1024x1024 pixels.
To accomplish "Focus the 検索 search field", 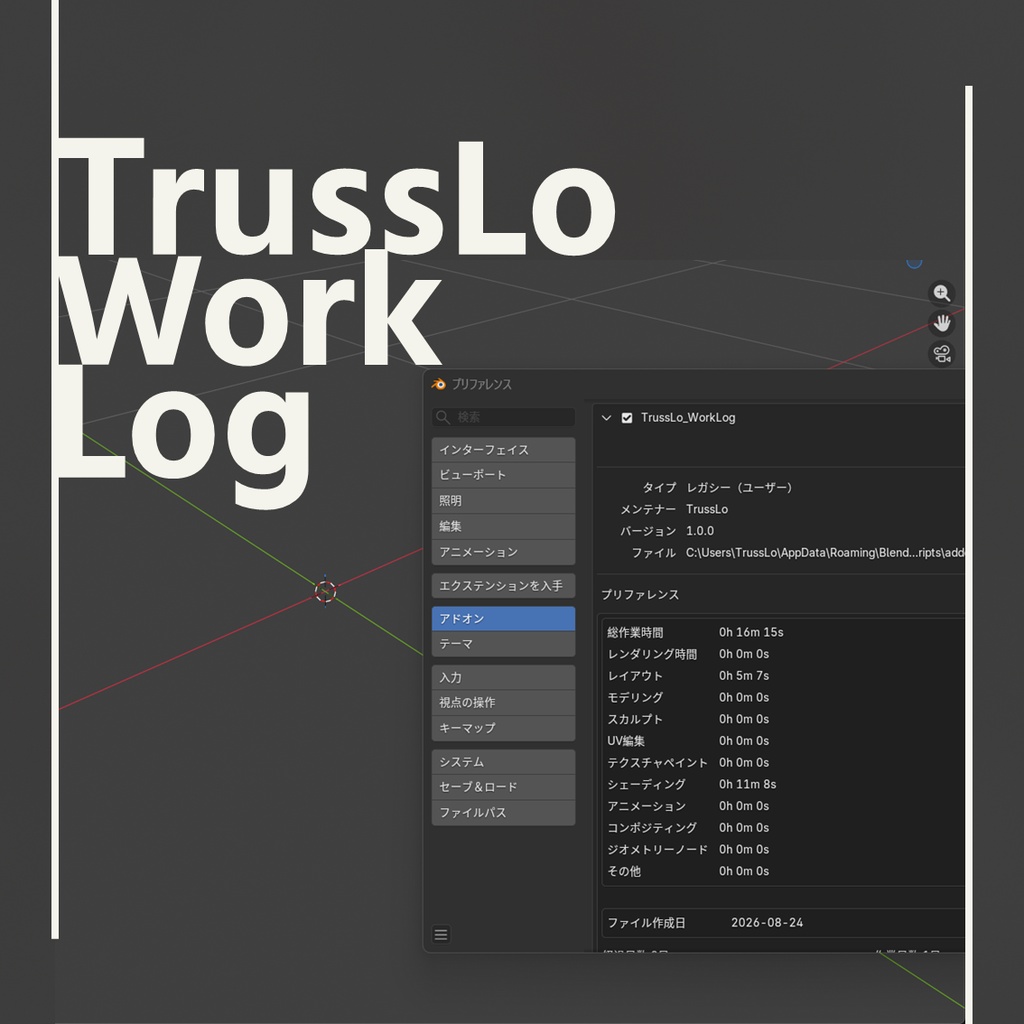I will 503,417.
